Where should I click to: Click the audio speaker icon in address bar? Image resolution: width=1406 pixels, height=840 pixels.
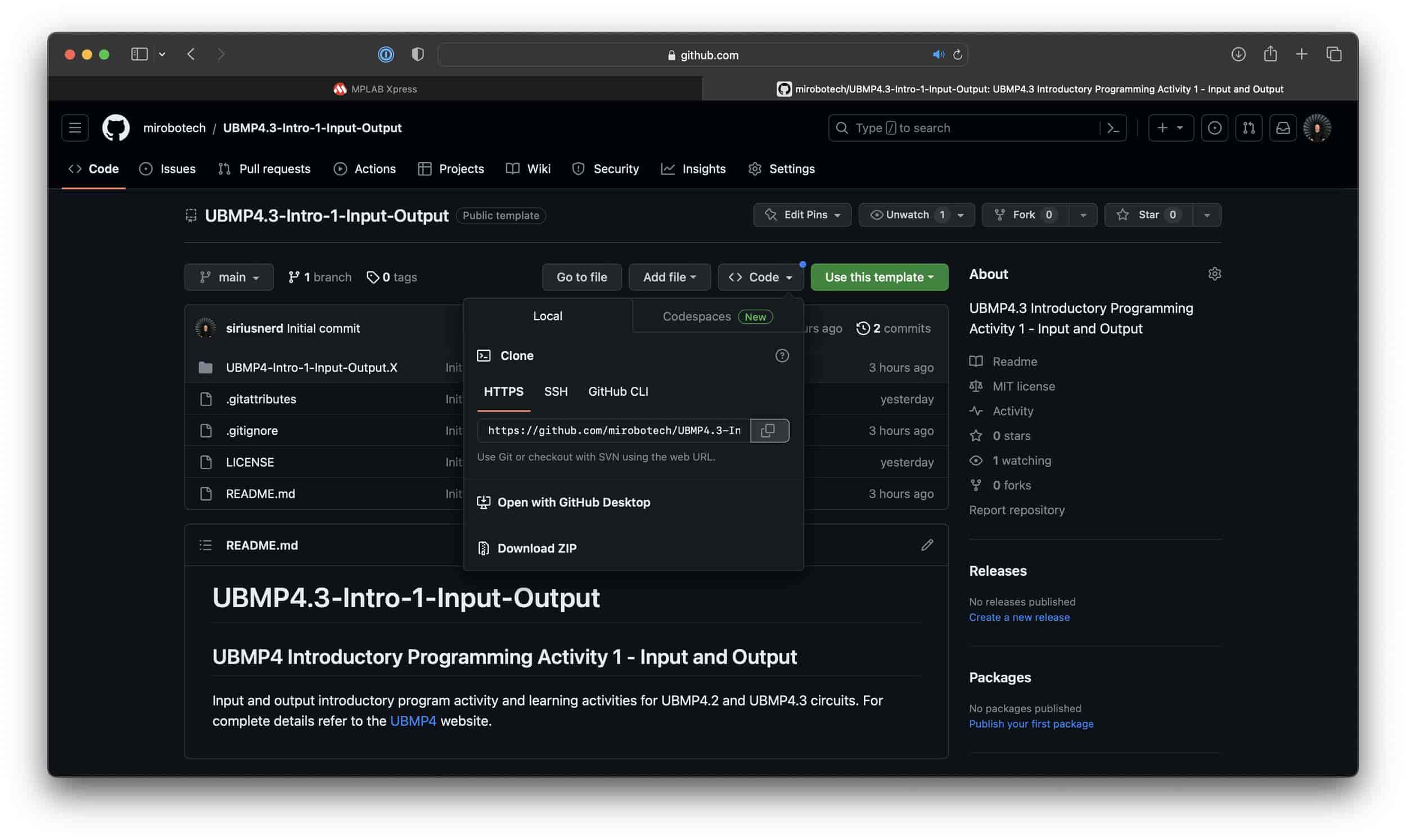(938, 55)
